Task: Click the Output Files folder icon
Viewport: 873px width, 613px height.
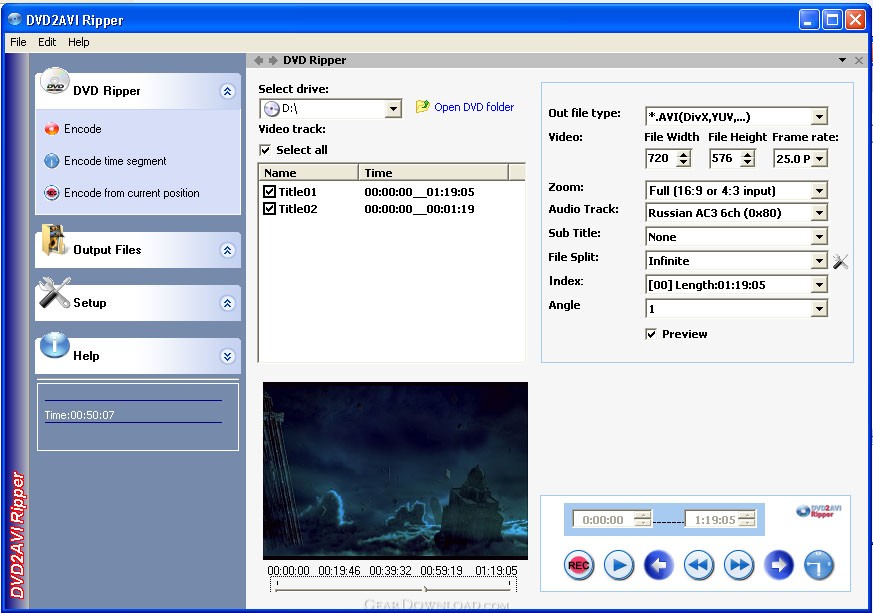Action: tap(54, 240)
